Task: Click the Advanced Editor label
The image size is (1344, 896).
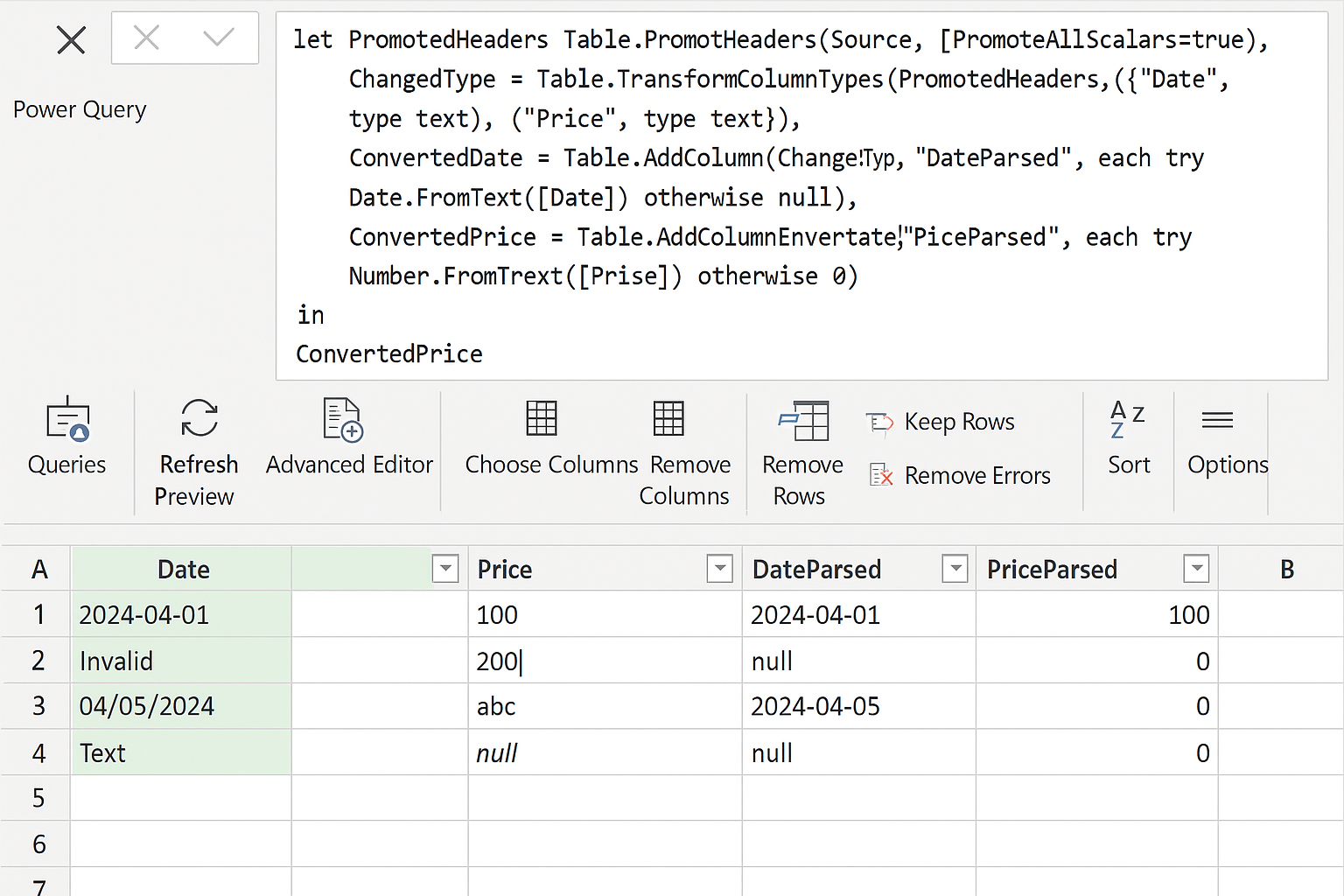Action: [x=349, y=465]
